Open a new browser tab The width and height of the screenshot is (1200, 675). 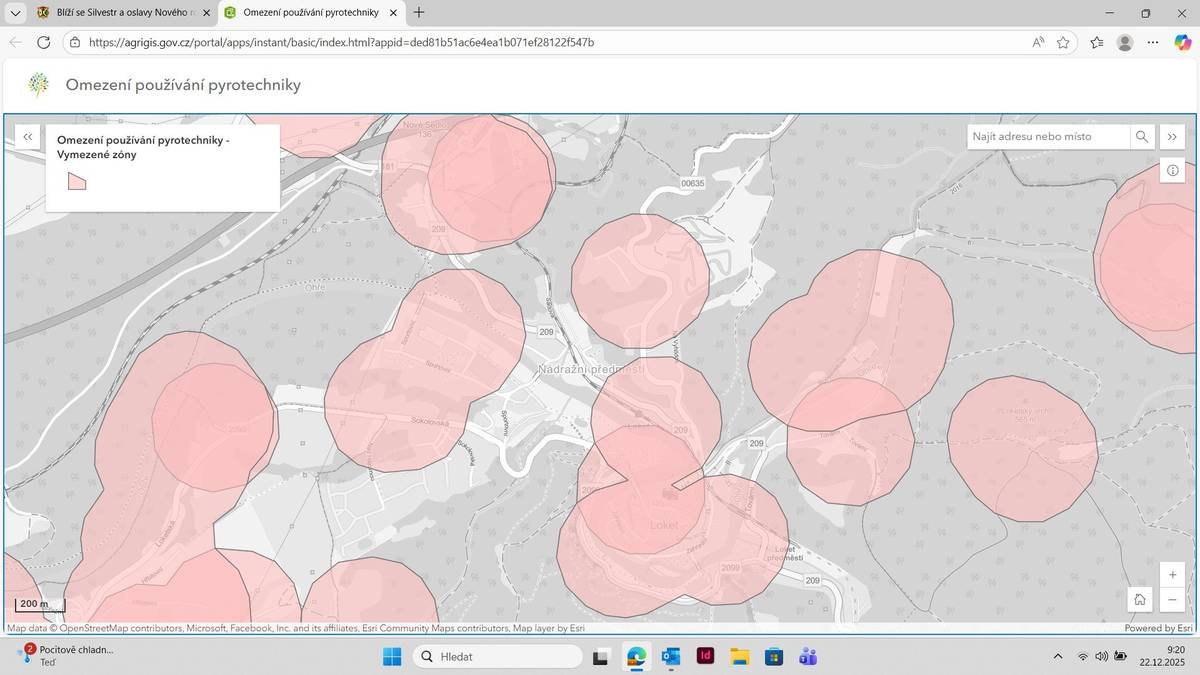click(419, 13)
